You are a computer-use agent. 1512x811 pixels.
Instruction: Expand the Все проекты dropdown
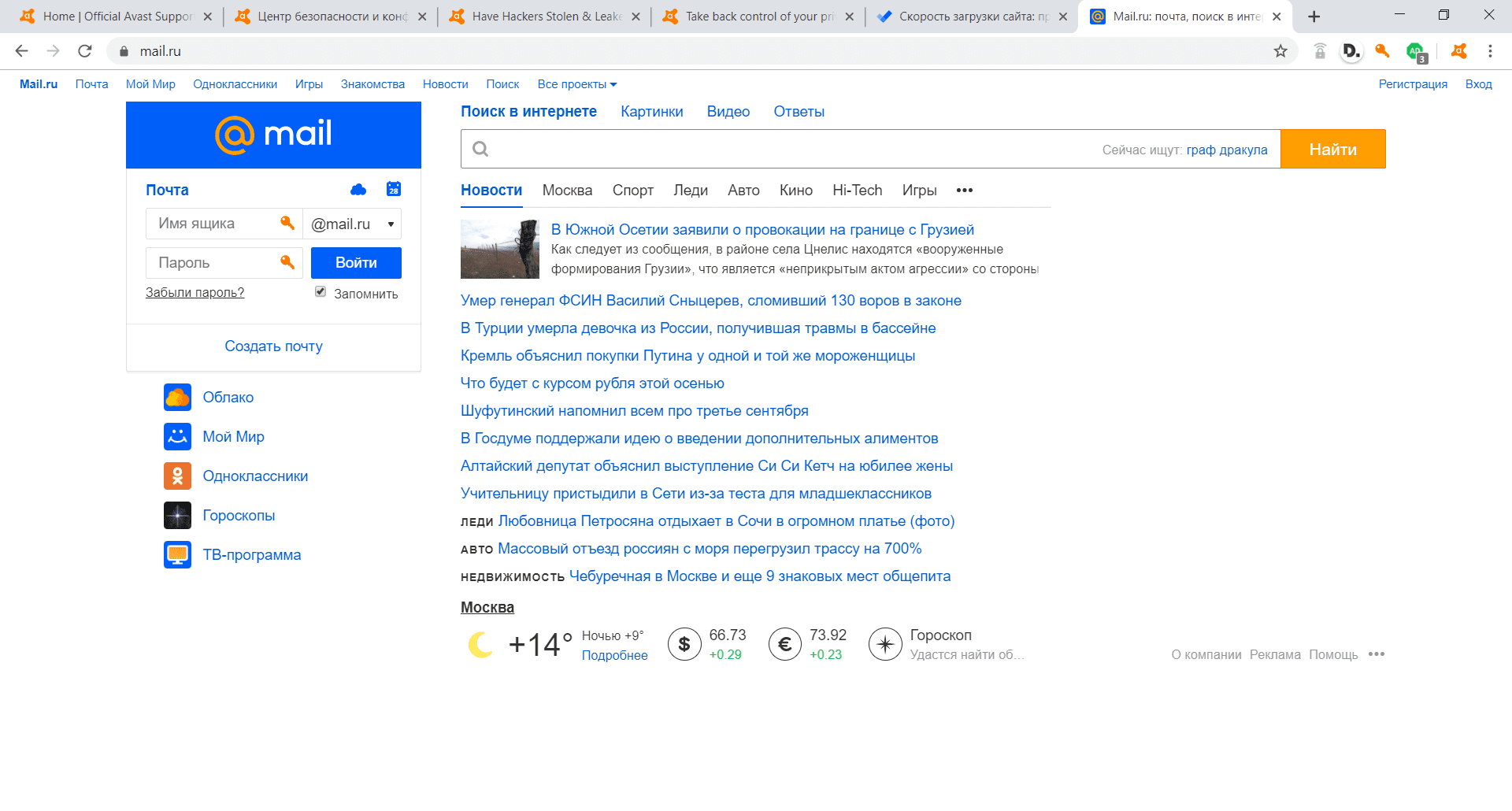coord(577,84)
